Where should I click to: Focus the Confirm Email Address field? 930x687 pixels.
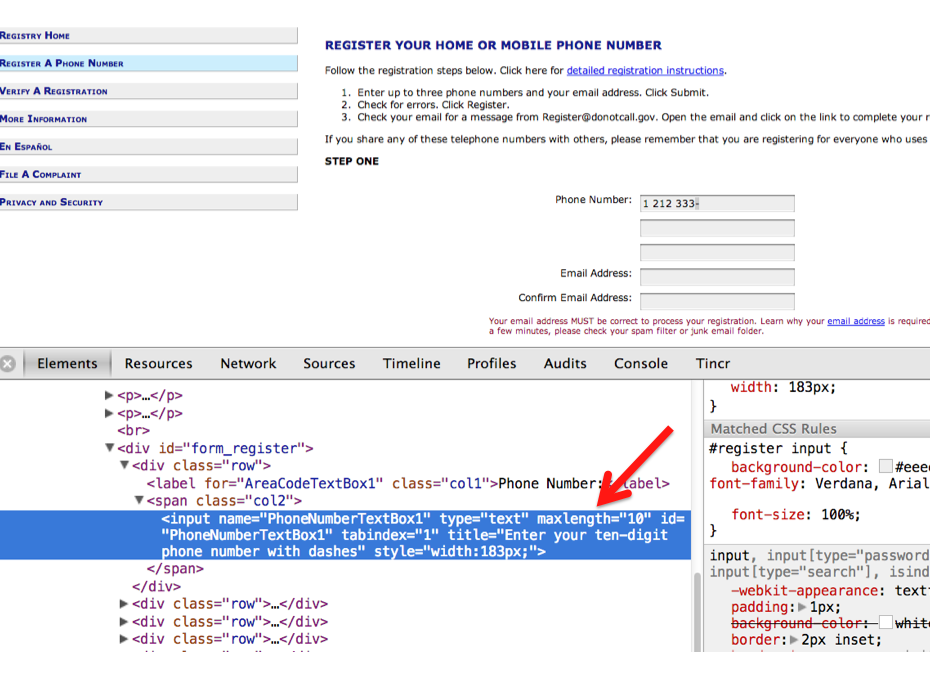coord(717,301)
